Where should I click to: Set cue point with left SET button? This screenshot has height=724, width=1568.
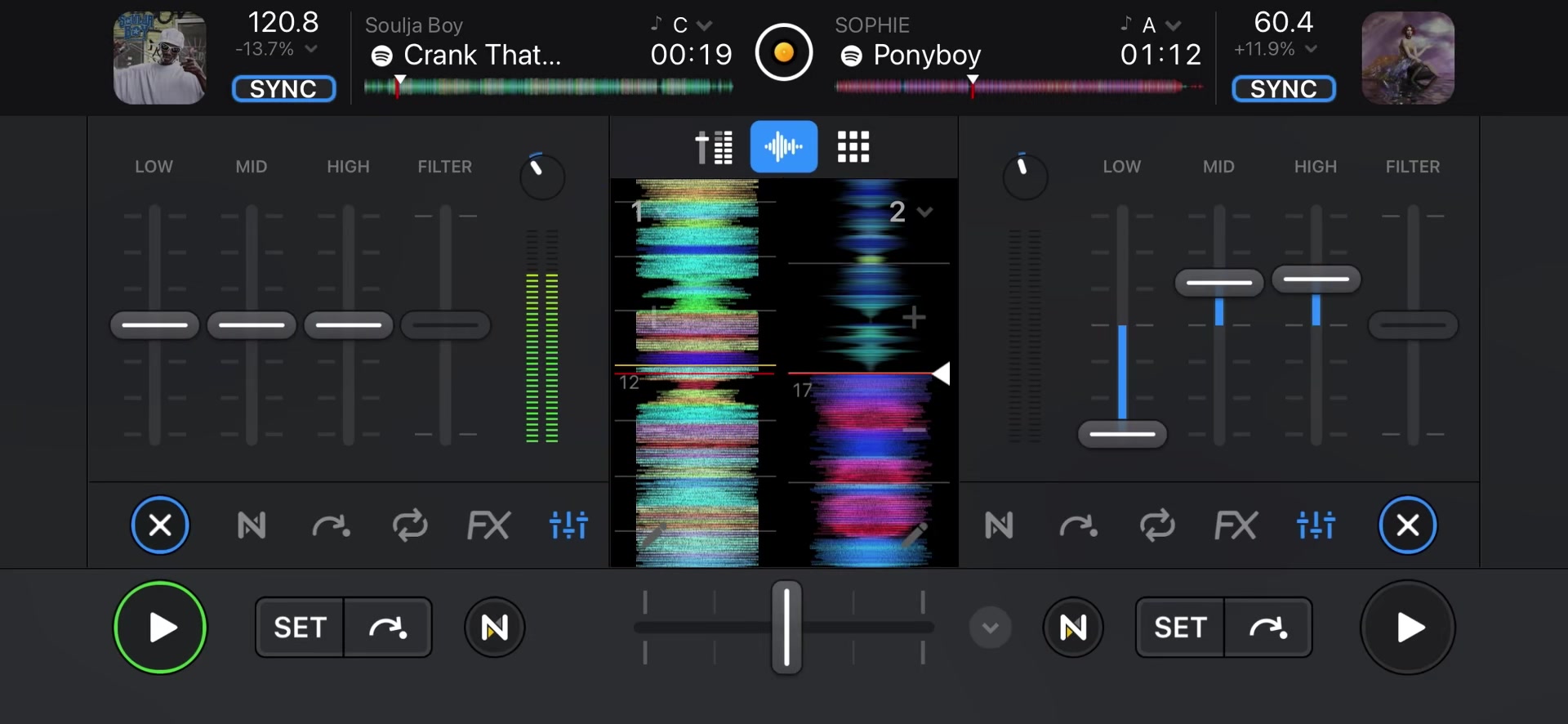(300, 628)
